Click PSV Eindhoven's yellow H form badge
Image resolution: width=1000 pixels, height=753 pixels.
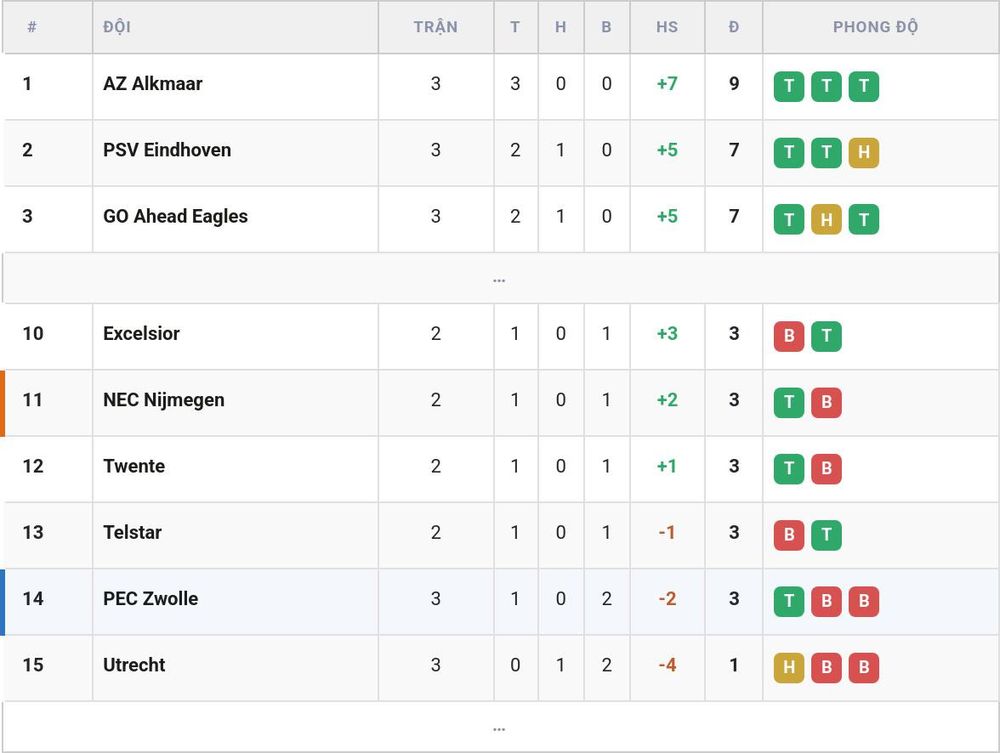click(x=864, y=152)
